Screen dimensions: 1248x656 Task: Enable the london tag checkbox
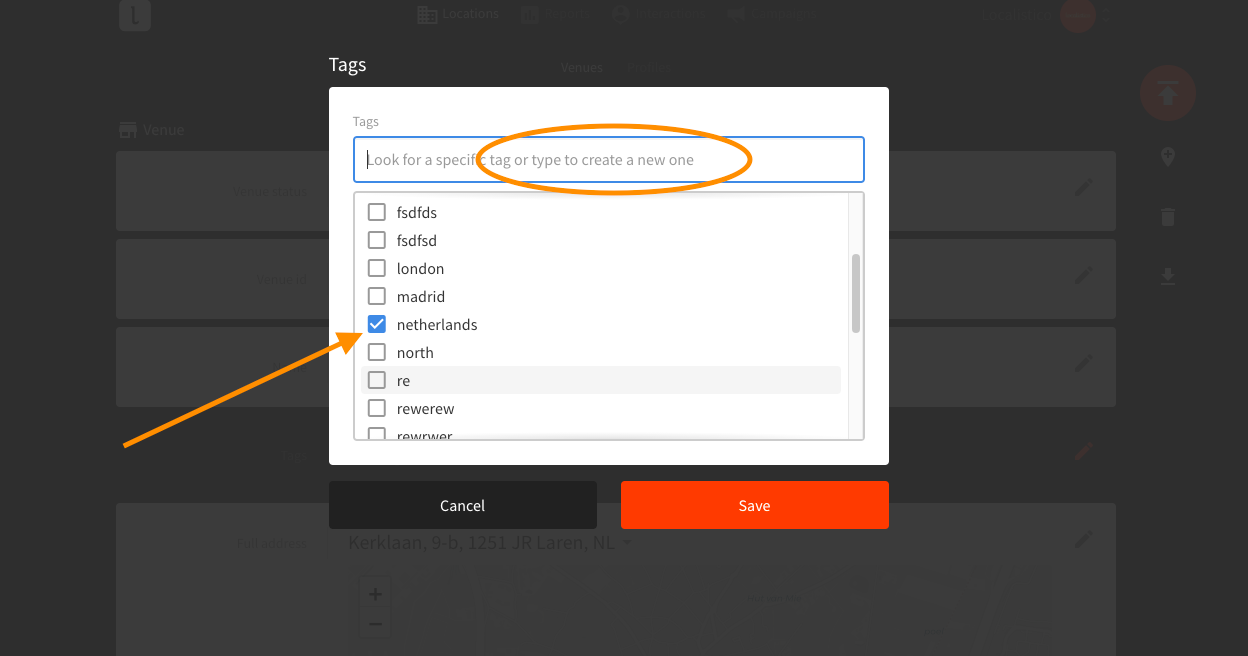point(377,268)
